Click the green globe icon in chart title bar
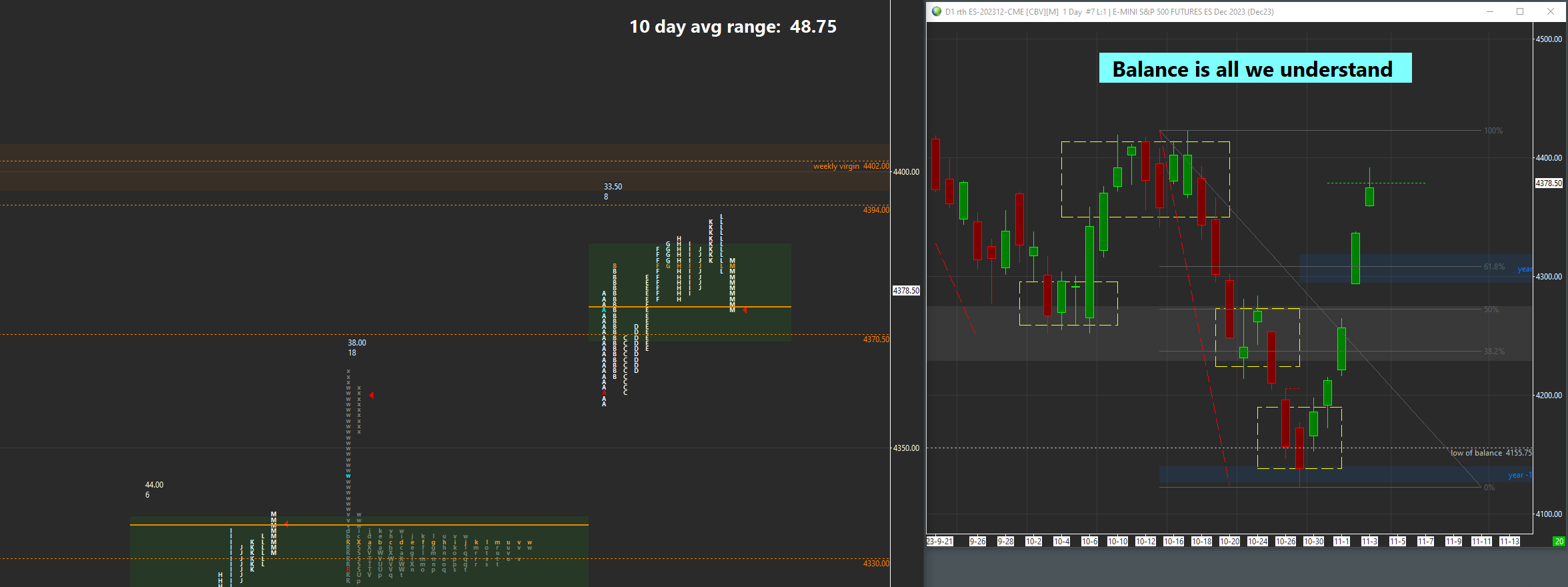Screen dimensions: 1568x587 tap(937, 11)
